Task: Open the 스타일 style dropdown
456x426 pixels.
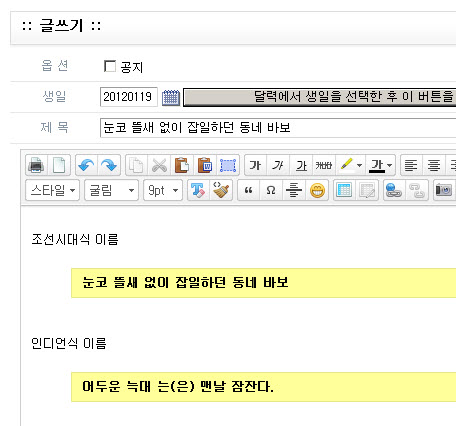Action: pos(52,191)
